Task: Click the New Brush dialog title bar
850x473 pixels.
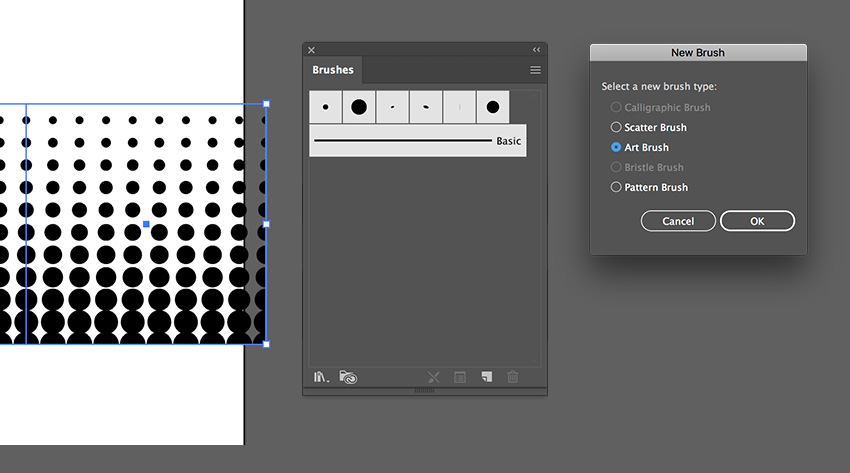Action: tap(698, 53)
